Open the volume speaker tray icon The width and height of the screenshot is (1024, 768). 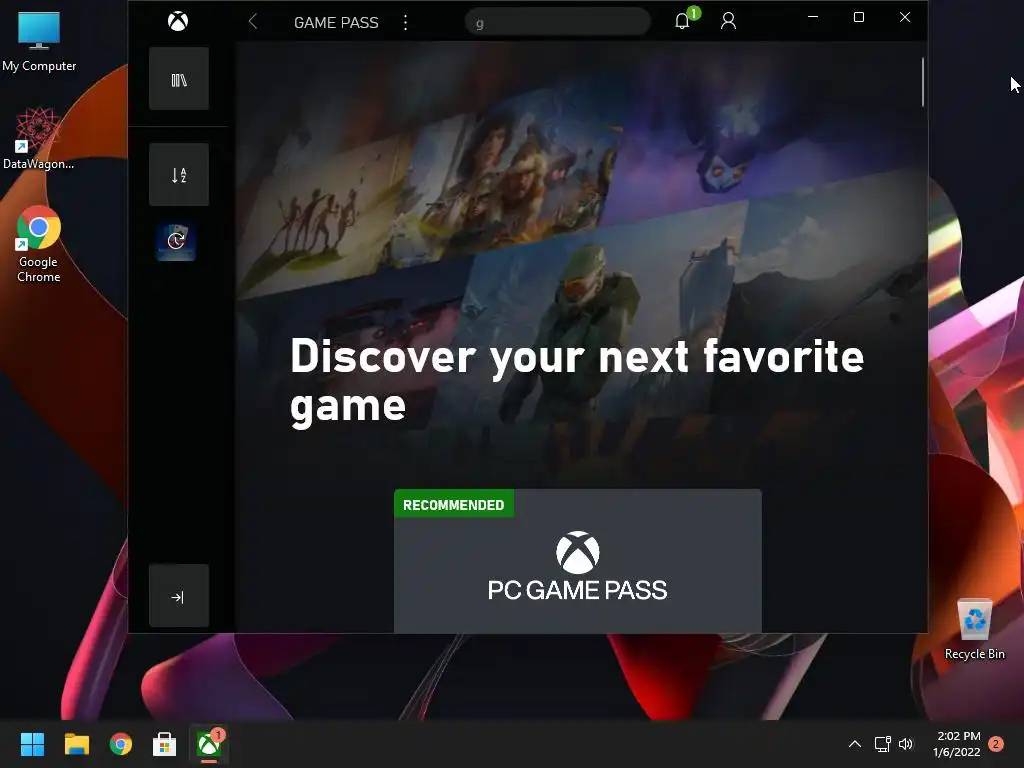pos(906,744)
